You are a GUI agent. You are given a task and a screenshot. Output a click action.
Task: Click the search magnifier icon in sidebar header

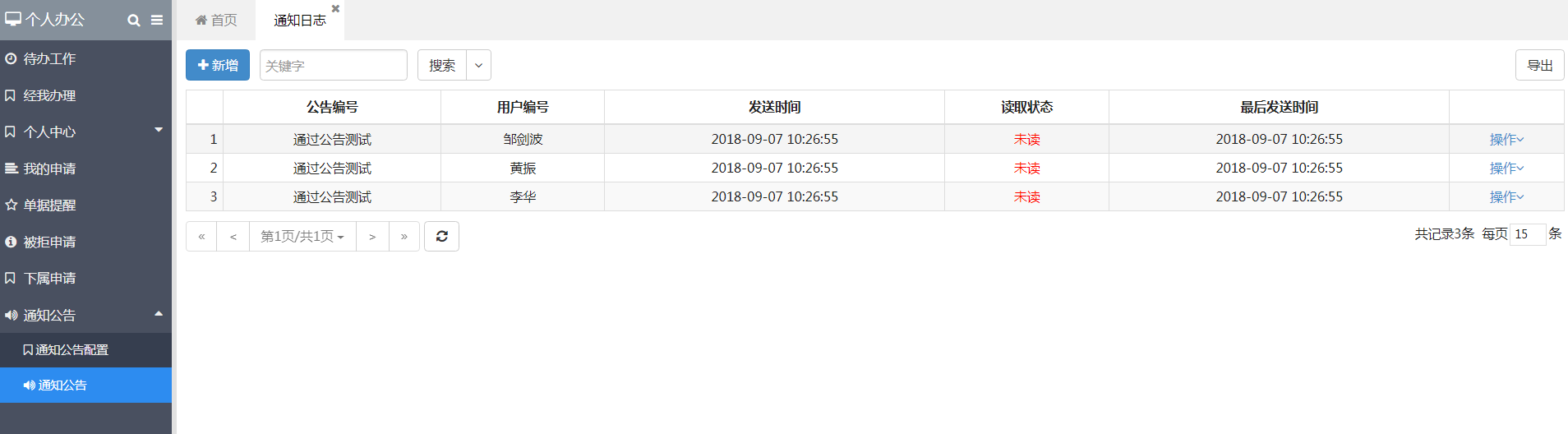pos(133,21)
